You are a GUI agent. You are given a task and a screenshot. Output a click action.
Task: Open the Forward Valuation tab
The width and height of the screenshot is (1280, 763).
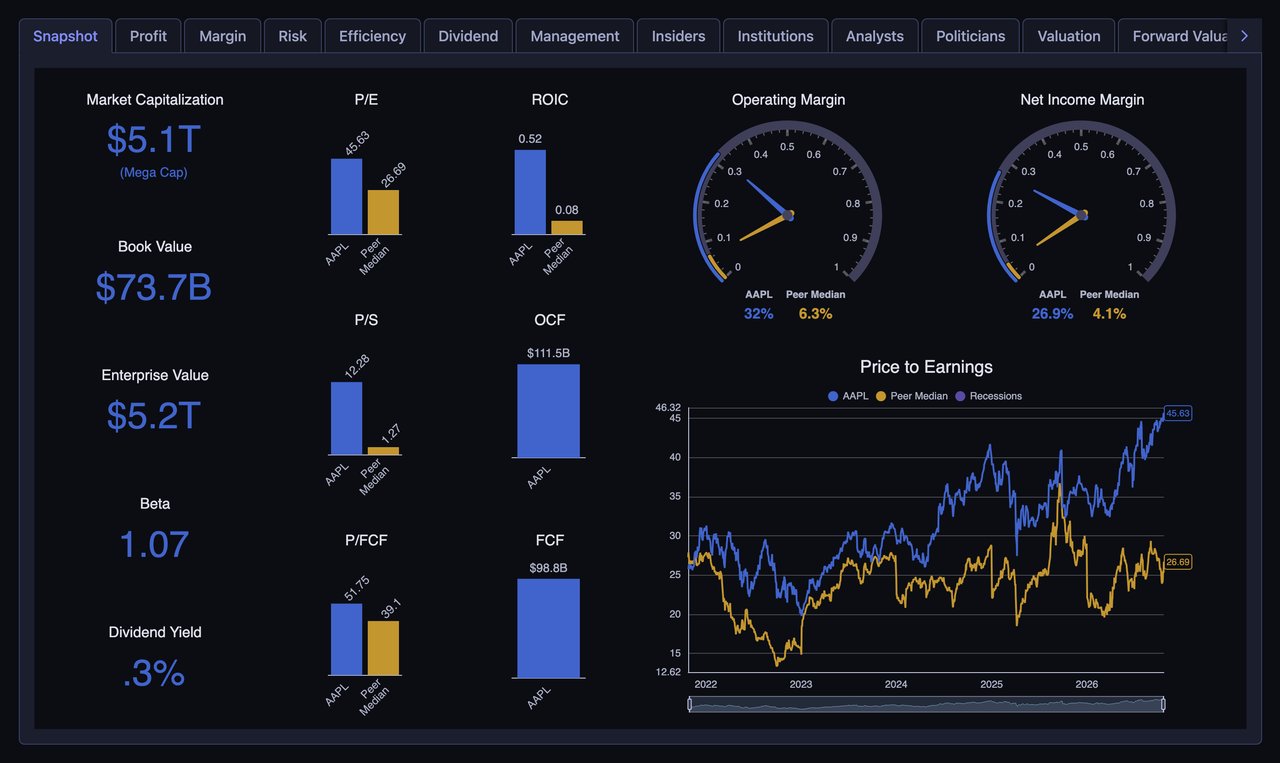click(x=1172, y=36)
